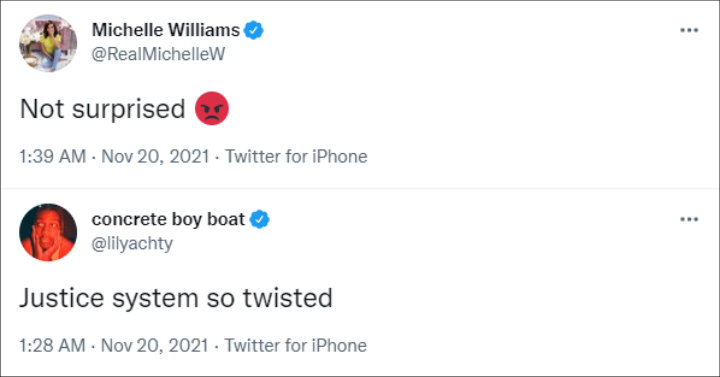The height and width of the screenshot is (377, 720).
Task: Click Nov 20, 2021 date under Justice tweet
Action: 155,346
